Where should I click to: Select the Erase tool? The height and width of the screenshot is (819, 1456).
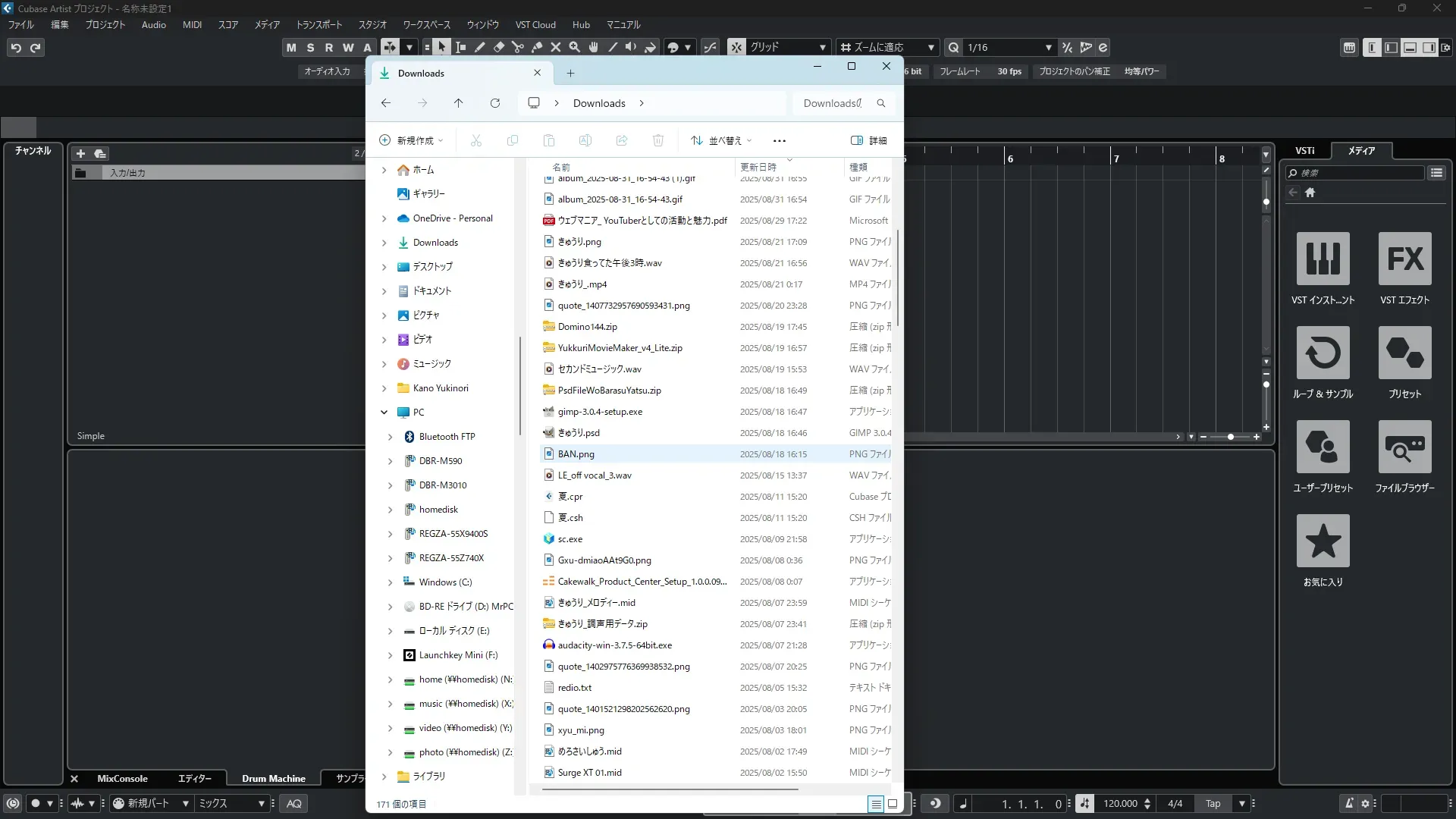[x=499, y=47]
